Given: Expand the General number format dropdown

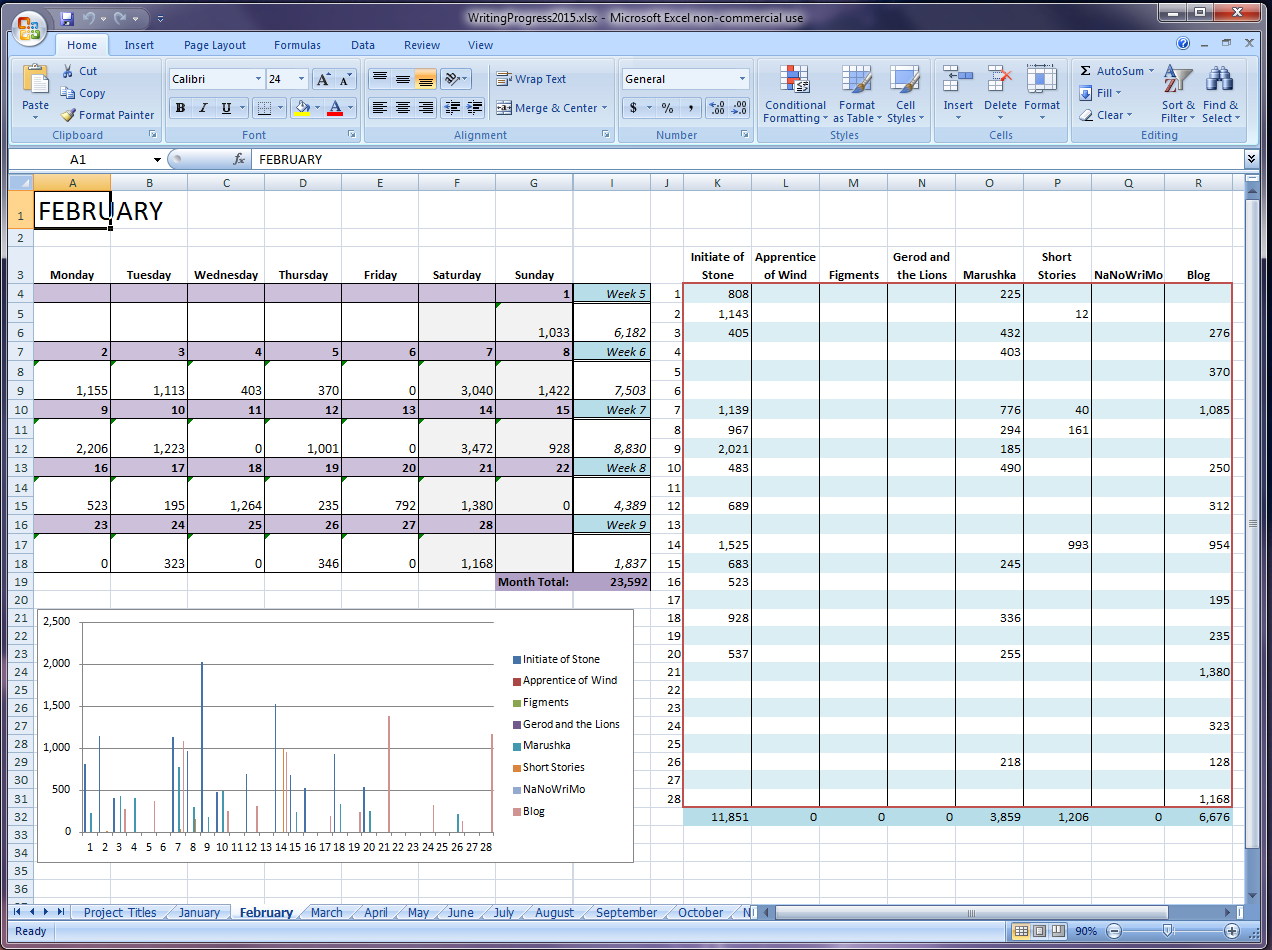Looking at the screenshot, I should (742, 79).
